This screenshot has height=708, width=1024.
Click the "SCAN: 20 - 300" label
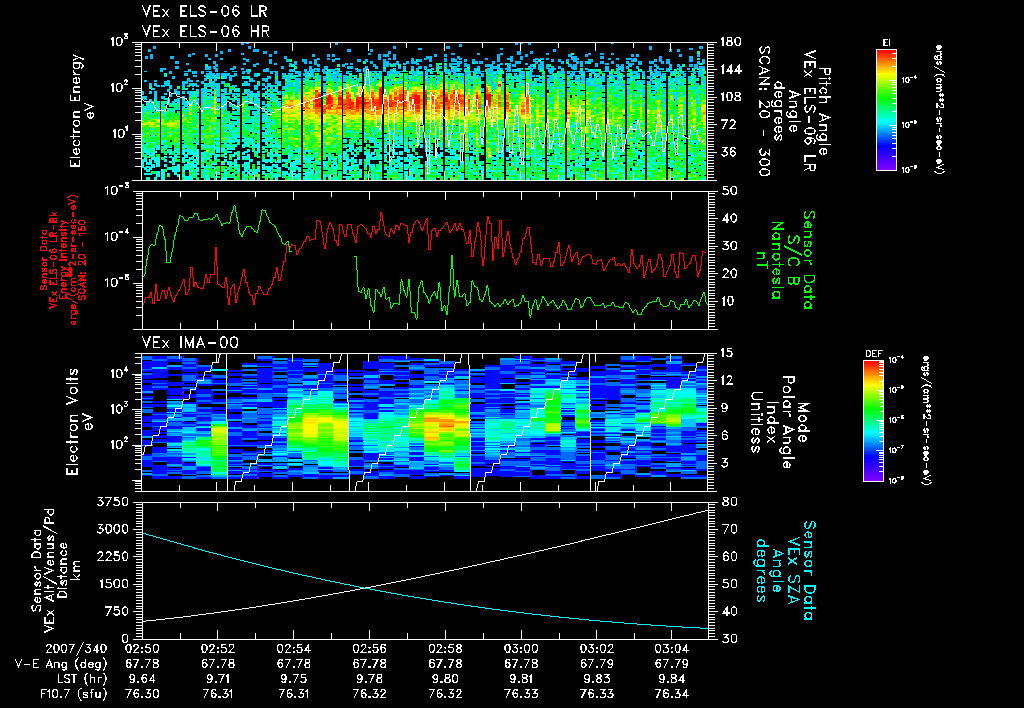[x=763, y=111]
